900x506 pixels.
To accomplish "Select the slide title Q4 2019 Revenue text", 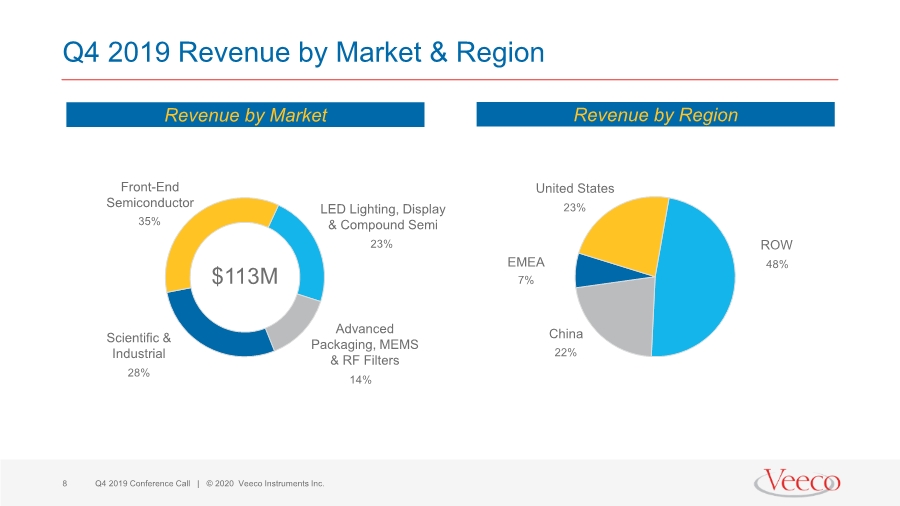I will (303, 52).
